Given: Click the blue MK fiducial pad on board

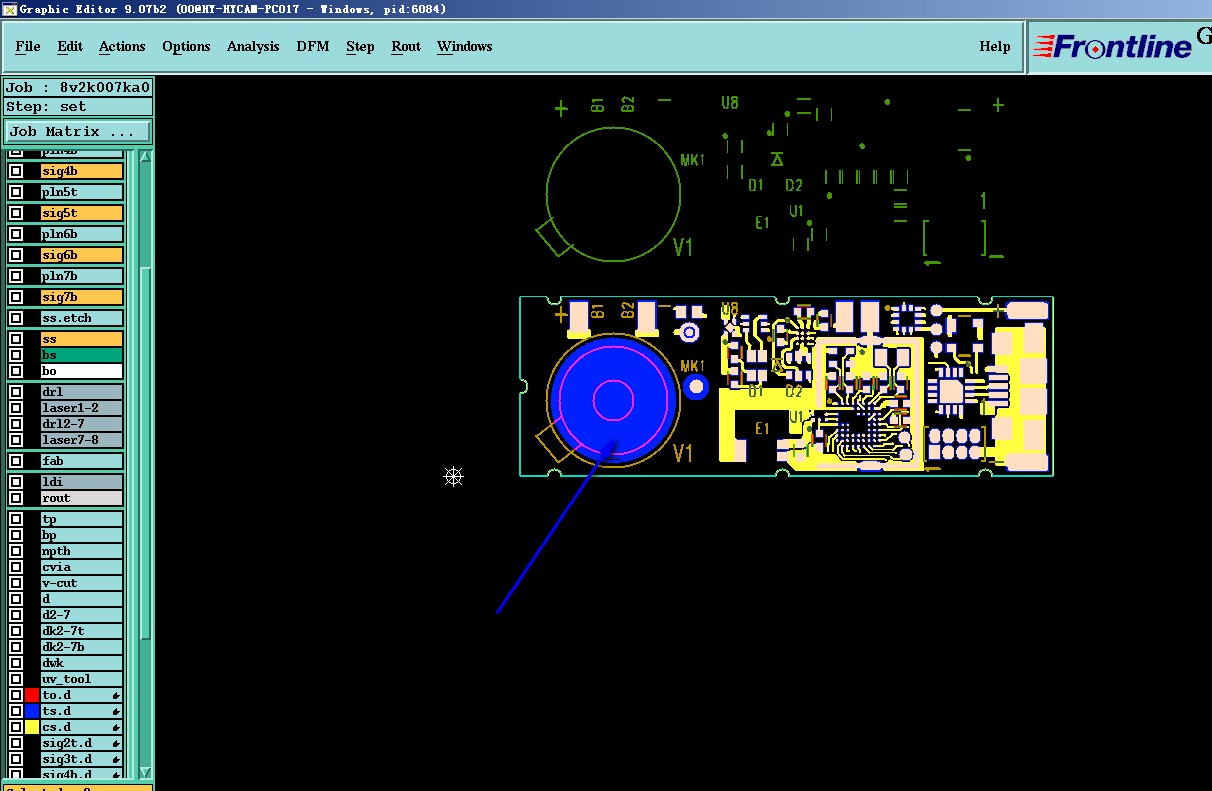Looking at the screenshot, I should pos(696,387).
